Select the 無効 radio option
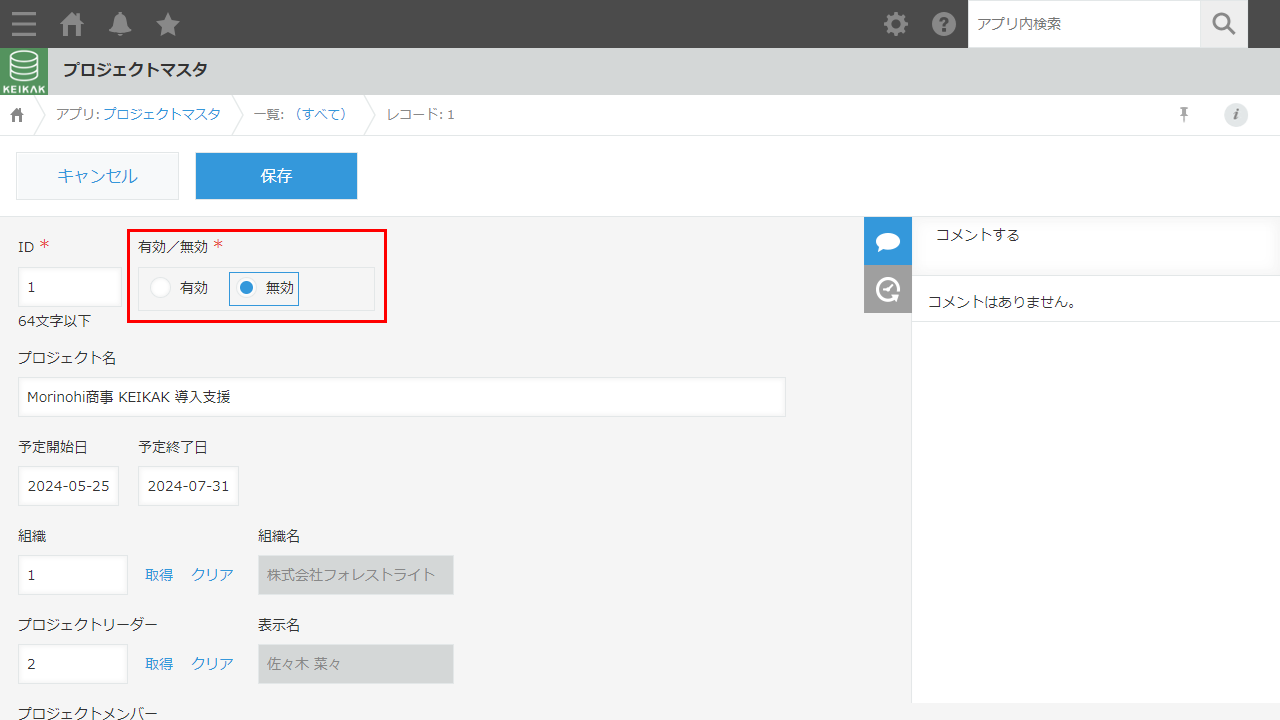1280x720 pixels. [x=264, y=288]
